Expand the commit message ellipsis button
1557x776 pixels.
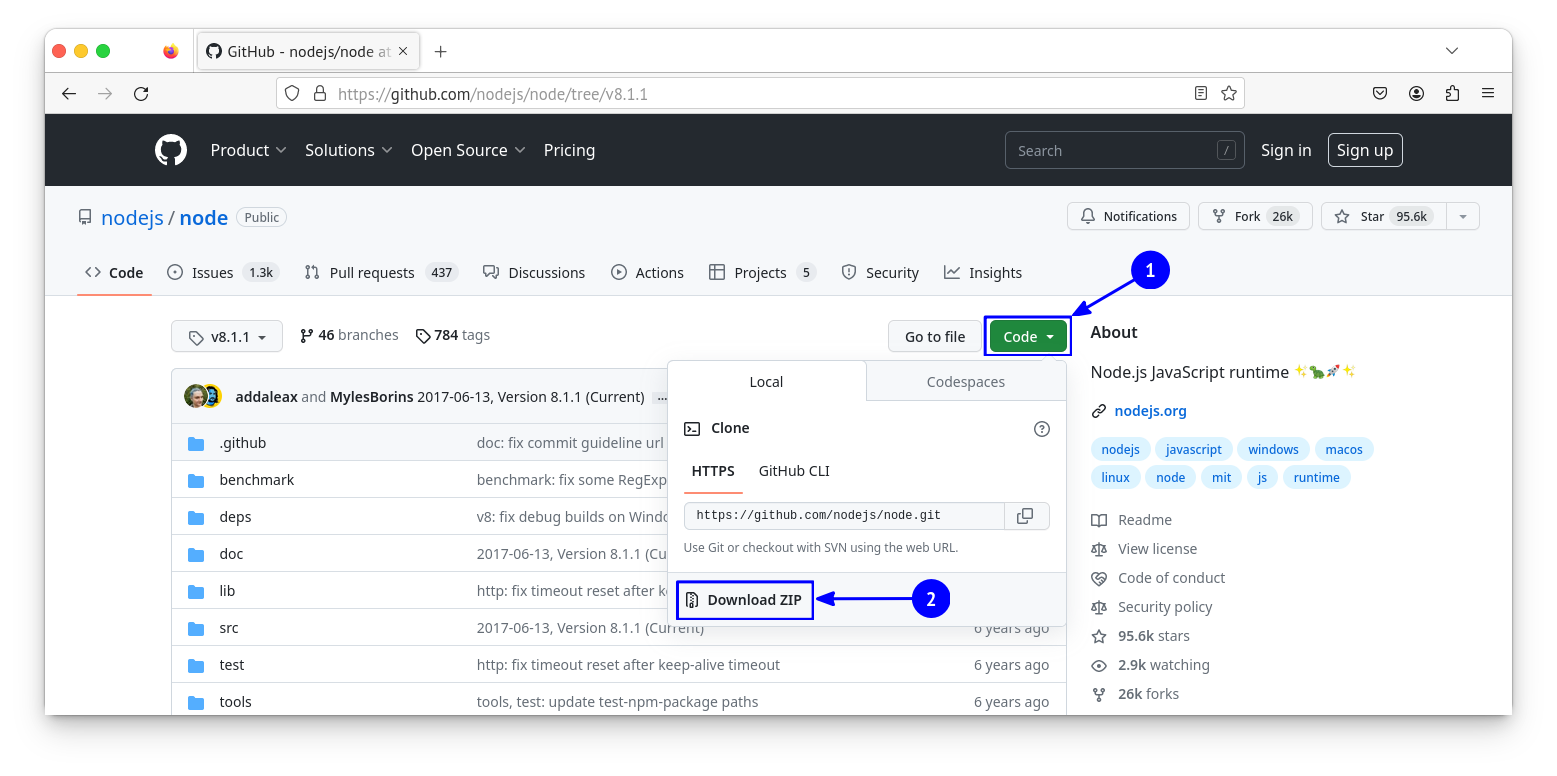660,397
